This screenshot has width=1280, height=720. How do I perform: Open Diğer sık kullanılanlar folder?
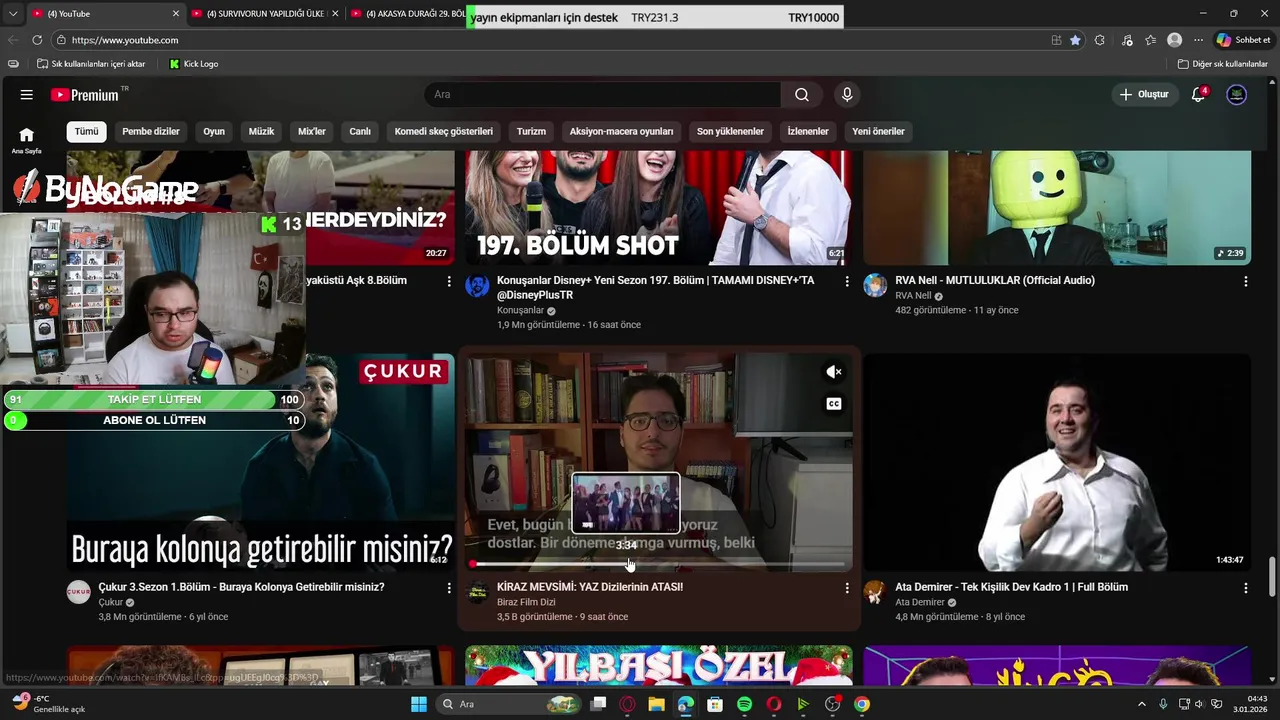tap(1223, 64)
